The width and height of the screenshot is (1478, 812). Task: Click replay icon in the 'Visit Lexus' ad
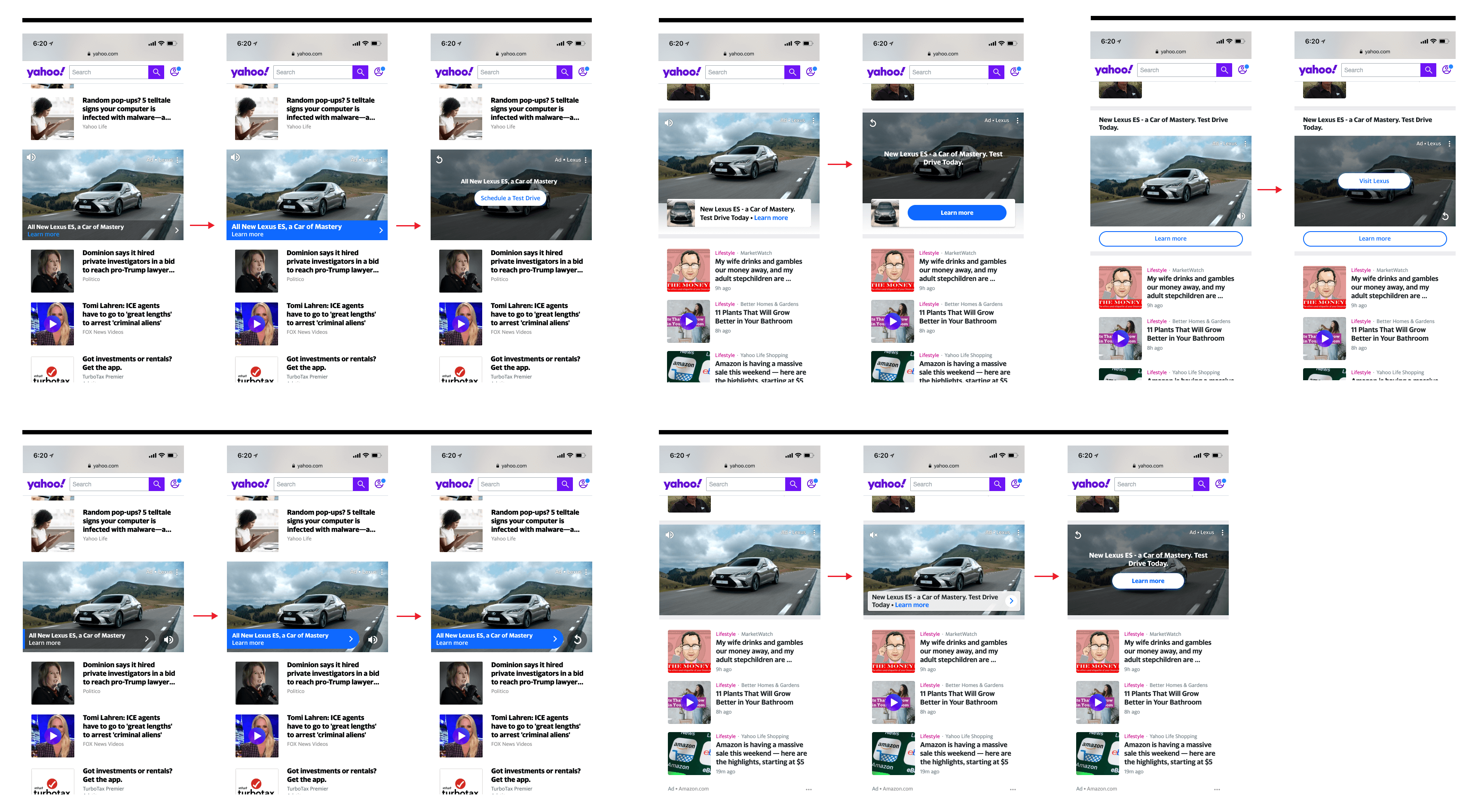pos(1445,216)
